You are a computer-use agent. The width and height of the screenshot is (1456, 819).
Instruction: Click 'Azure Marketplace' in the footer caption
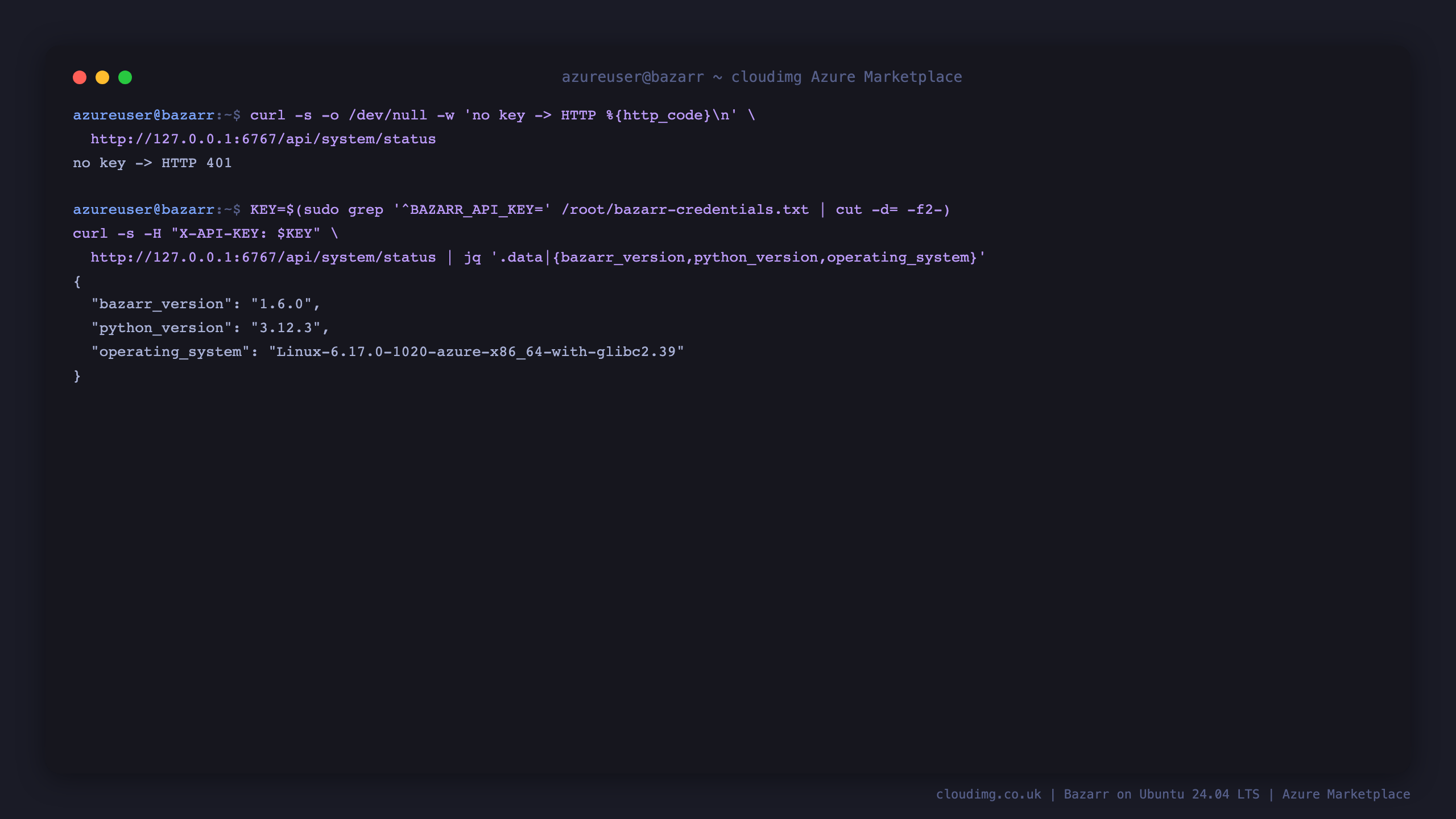point(1346,795)
